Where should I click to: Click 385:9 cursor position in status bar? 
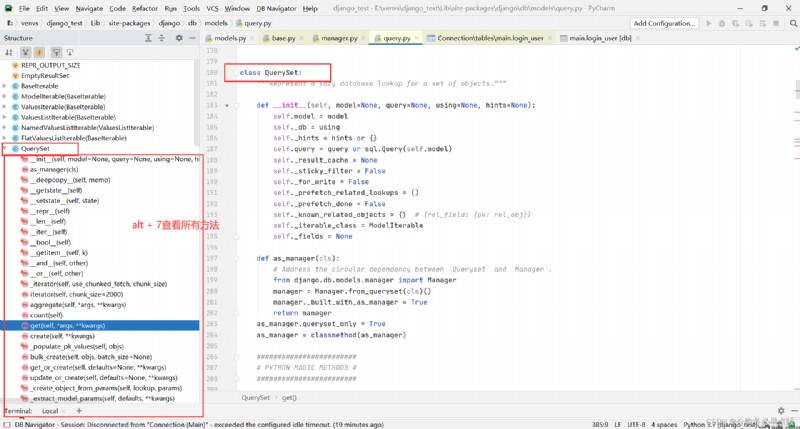click(600, 424)
